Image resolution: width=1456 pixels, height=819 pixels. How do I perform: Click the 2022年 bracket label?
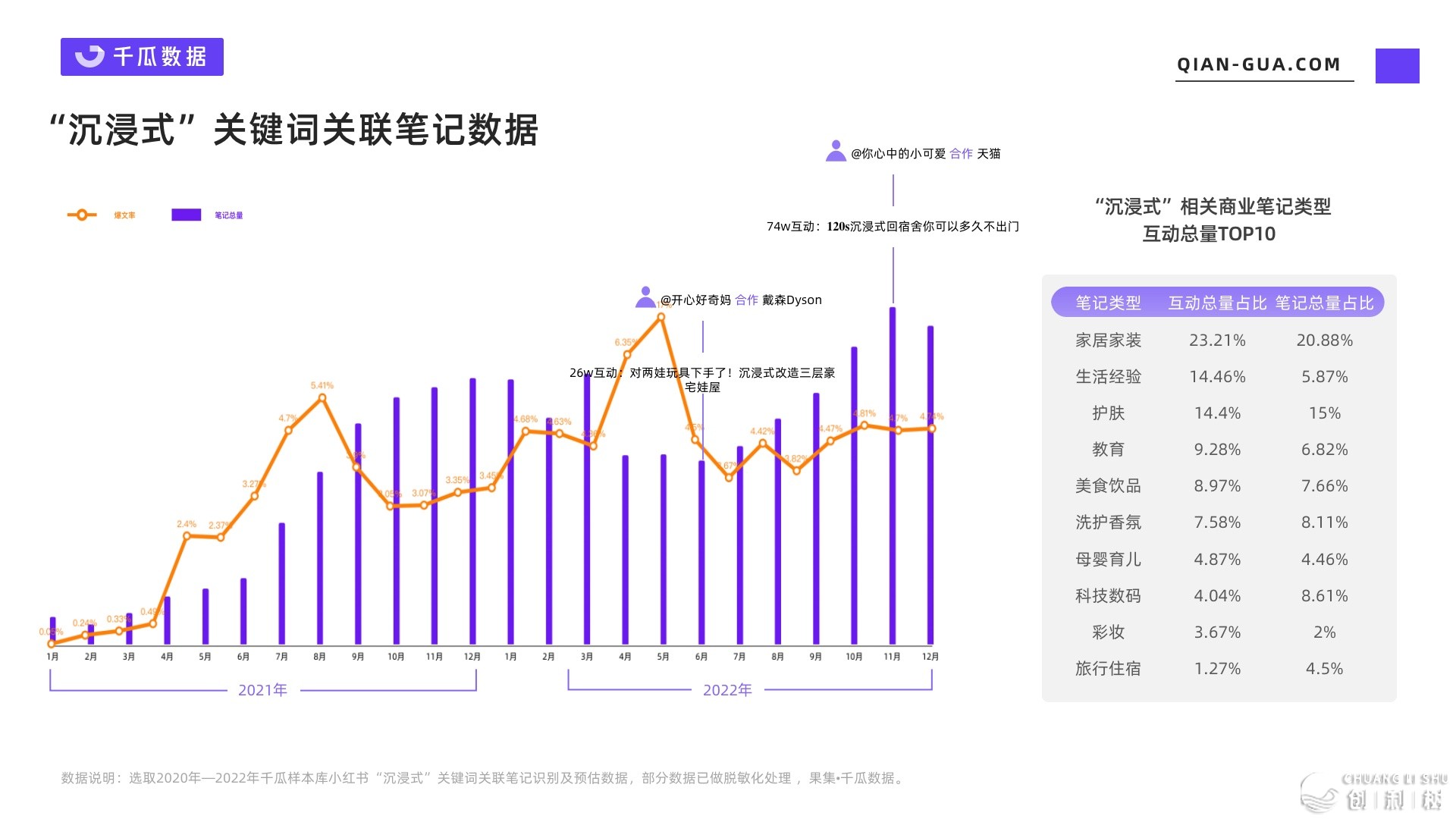pos(727,690)
